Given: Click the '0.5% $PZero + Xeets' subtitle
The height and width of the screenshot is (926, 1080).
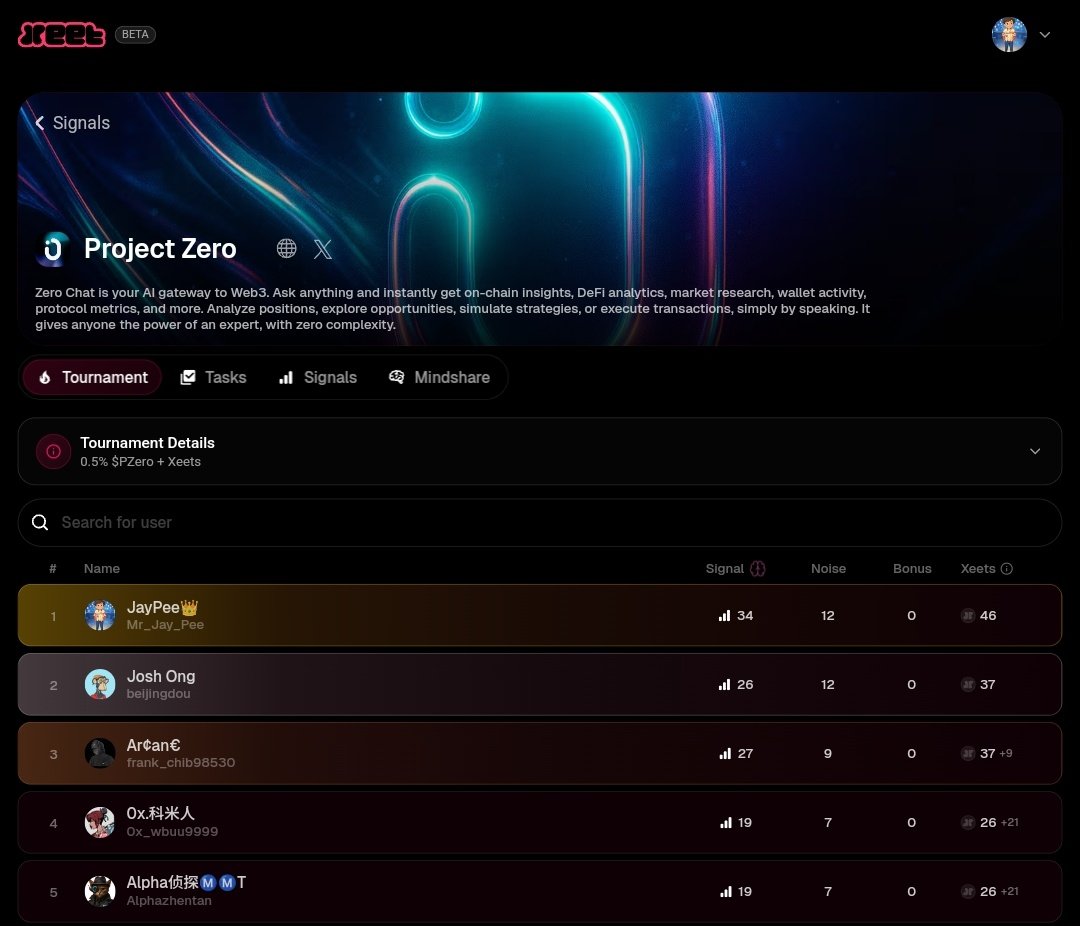Looking at the screenshot, I should click(141, 462).
